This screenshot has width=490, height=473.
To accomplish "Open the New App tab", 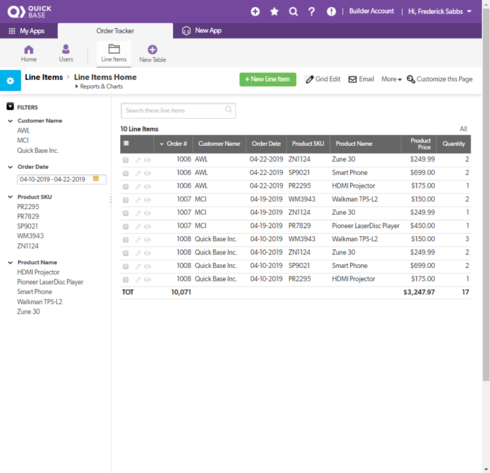I will 202,31.
